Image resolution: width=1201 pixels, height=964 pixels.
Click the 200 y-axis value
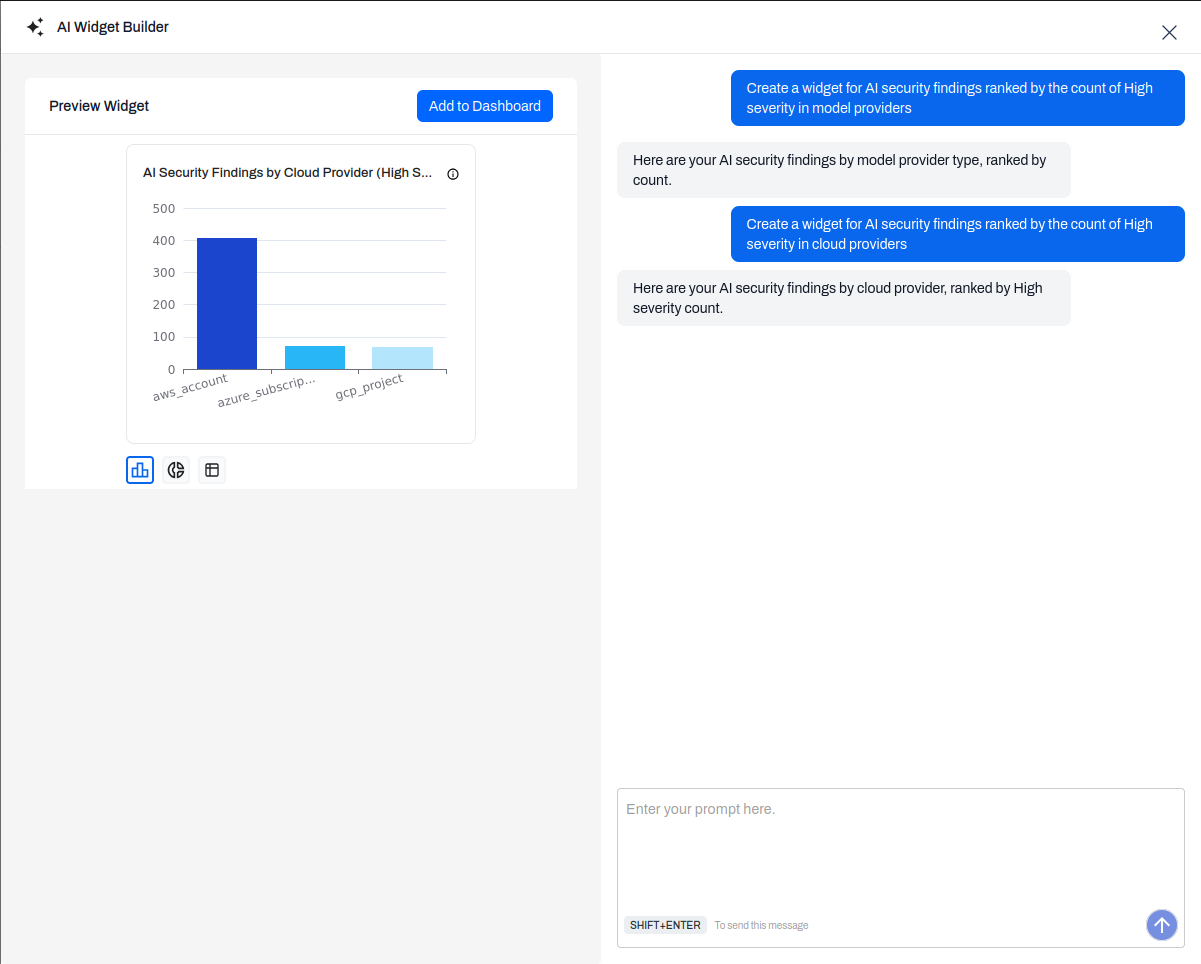click(x=164, y=305)
